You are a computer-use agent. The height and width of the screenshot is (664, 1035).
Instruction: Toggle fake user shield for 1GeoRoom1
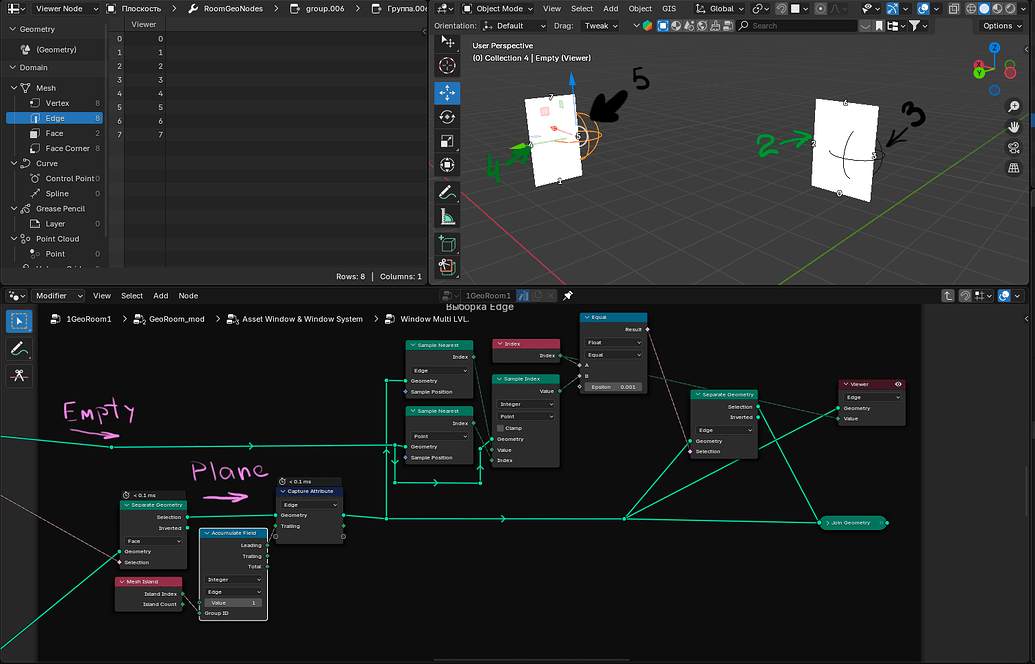click(x=523, y=296)
